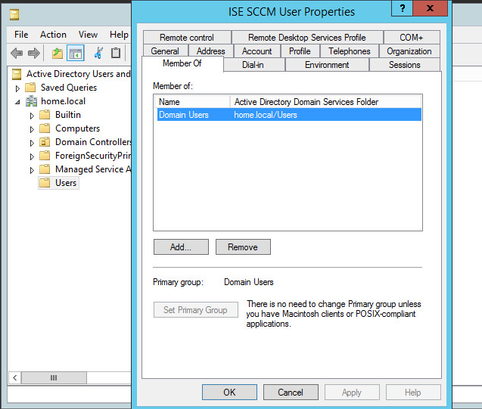Open the COM+ tab
482x409 pixels.
[412, 37]
